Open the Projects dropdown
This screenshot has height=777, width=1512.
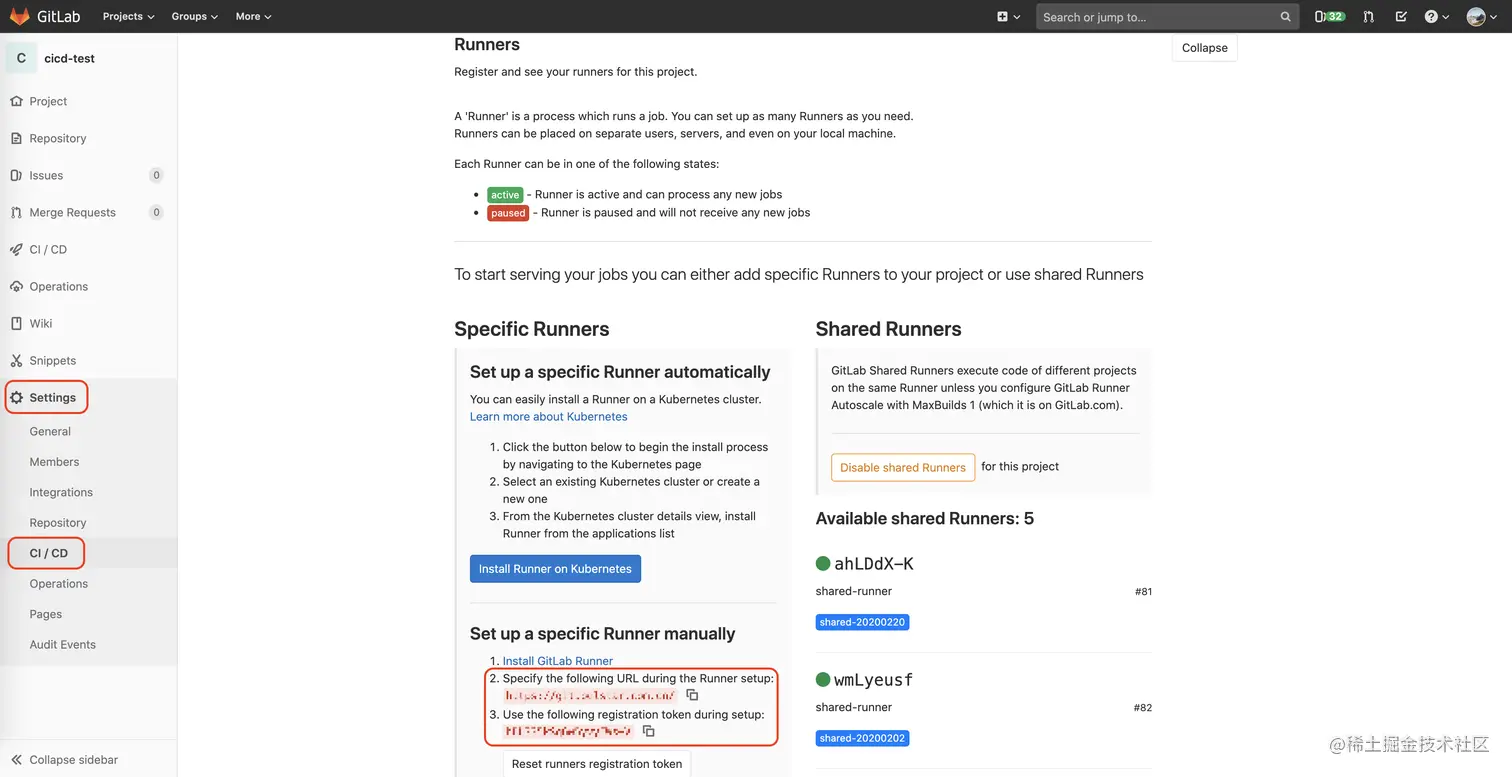[127, 16]
